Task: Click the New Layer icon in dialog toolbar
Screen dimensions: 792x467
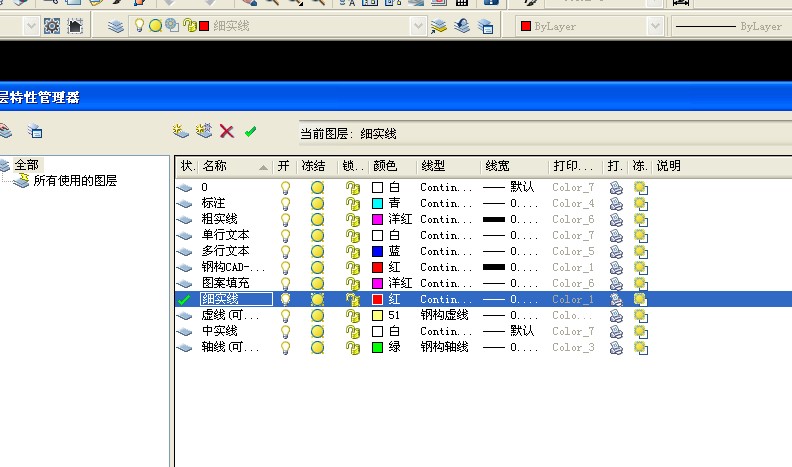Action: (x=180, y=131)
